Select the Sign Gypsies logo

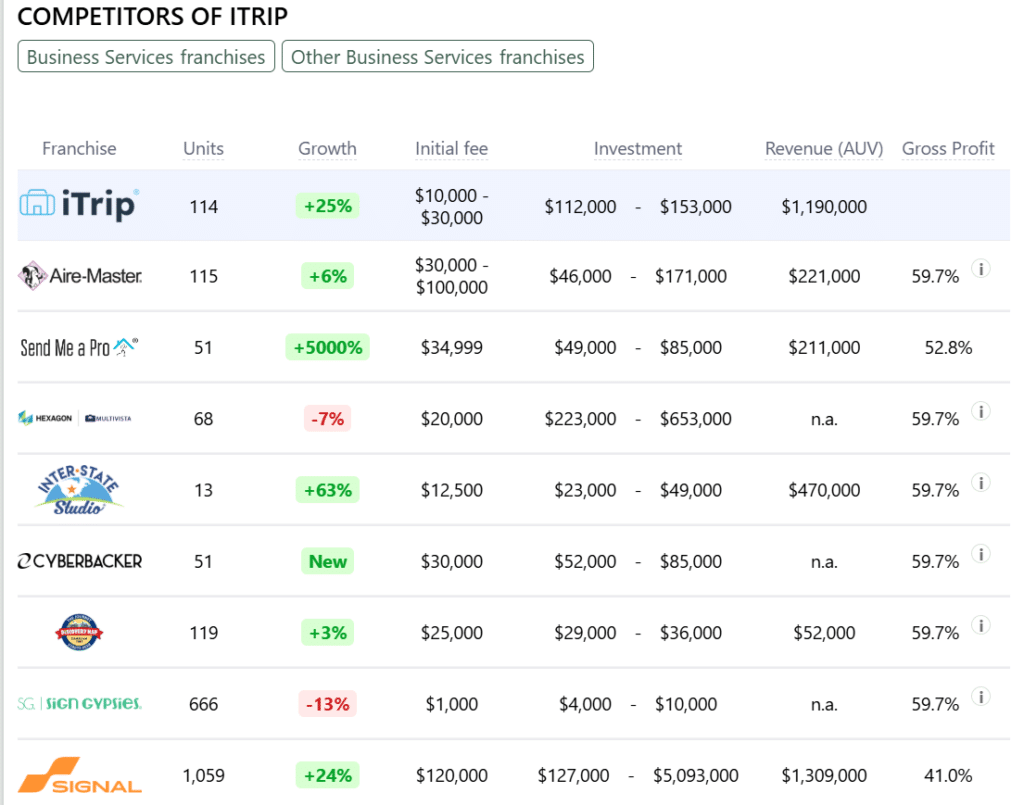[80, 703]
